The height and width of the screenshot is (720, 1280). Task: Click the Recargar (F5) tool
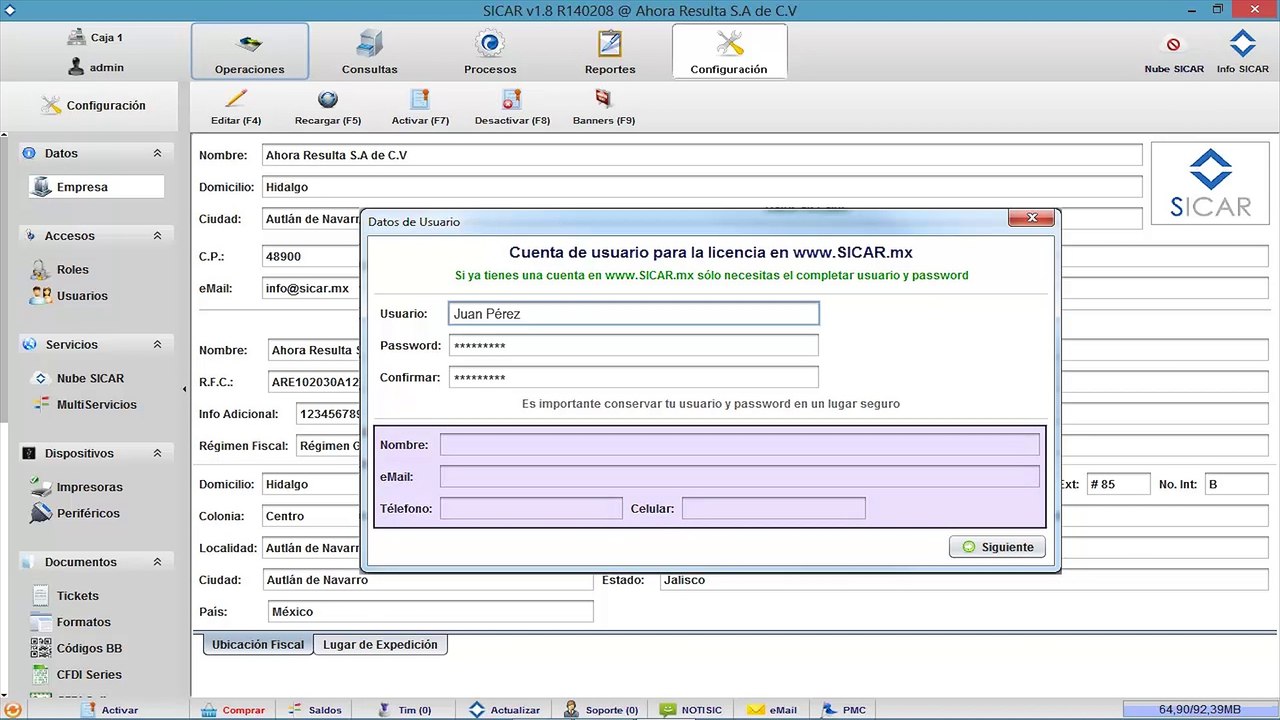pyautogui.click(x=328, y=108)
